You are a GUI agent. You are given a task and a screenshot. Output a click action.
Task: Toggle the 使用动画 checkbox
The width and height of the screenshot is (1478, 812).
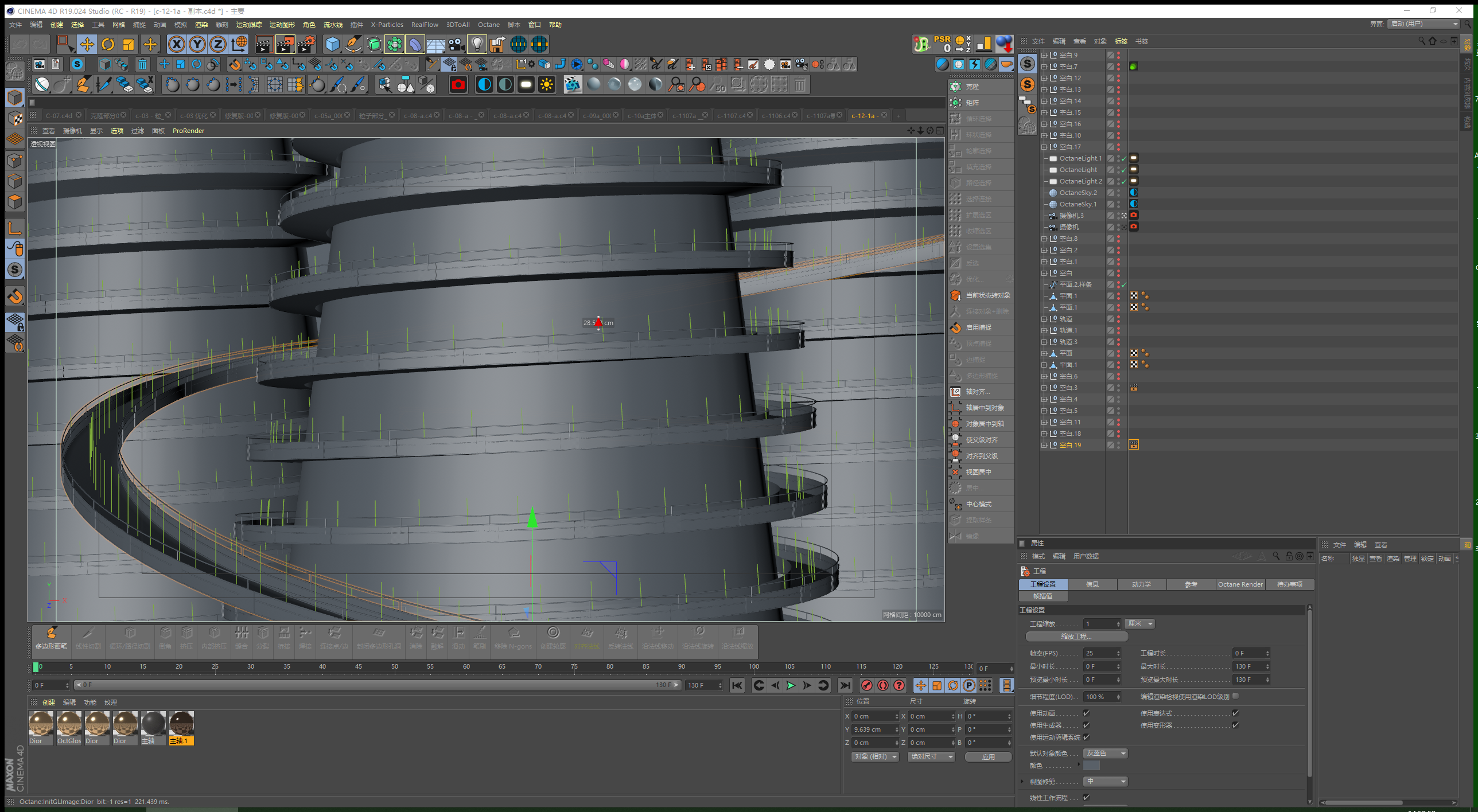(1086, 713)
